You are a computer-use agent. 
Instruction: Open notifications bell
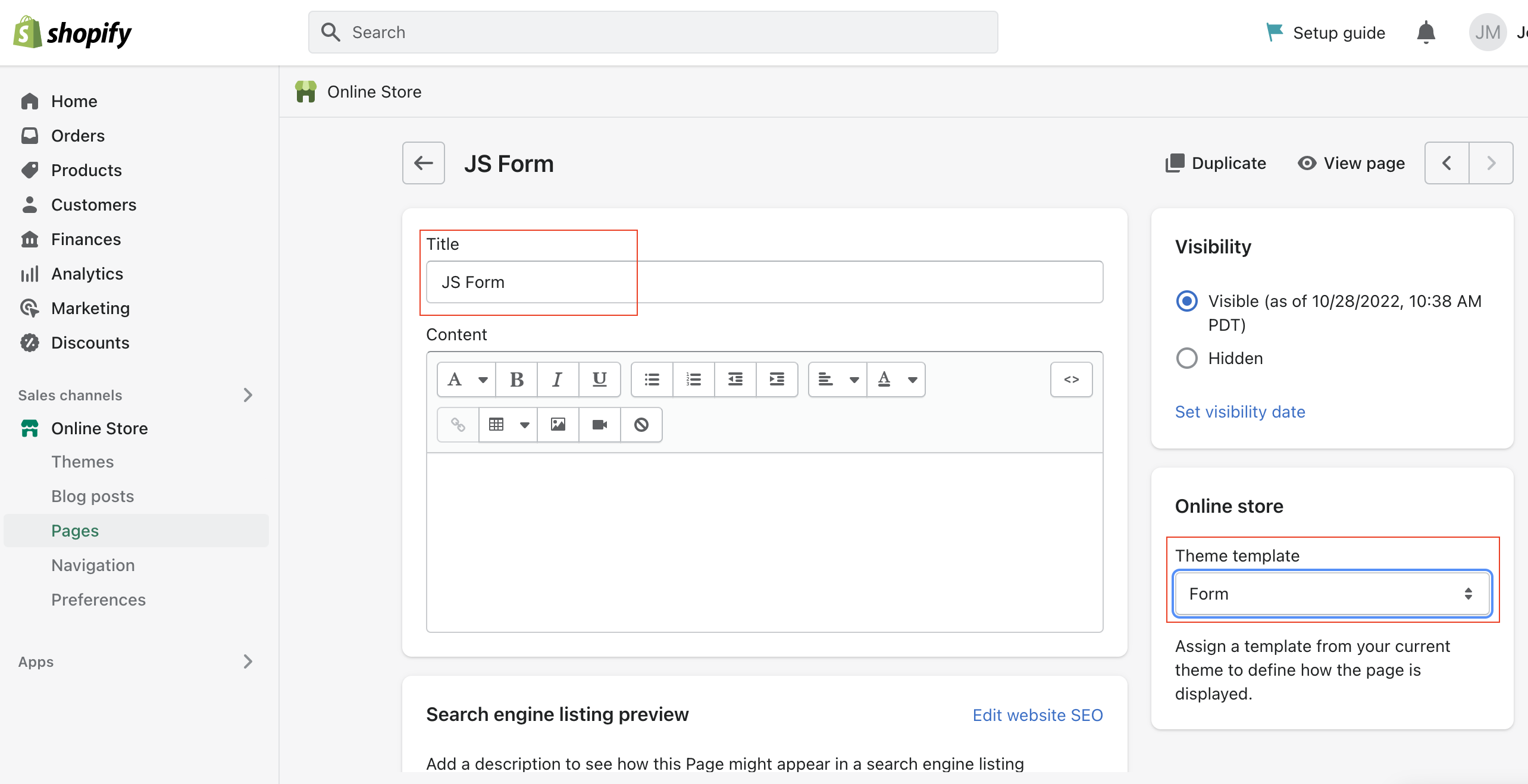click(x=1426, y=32)
